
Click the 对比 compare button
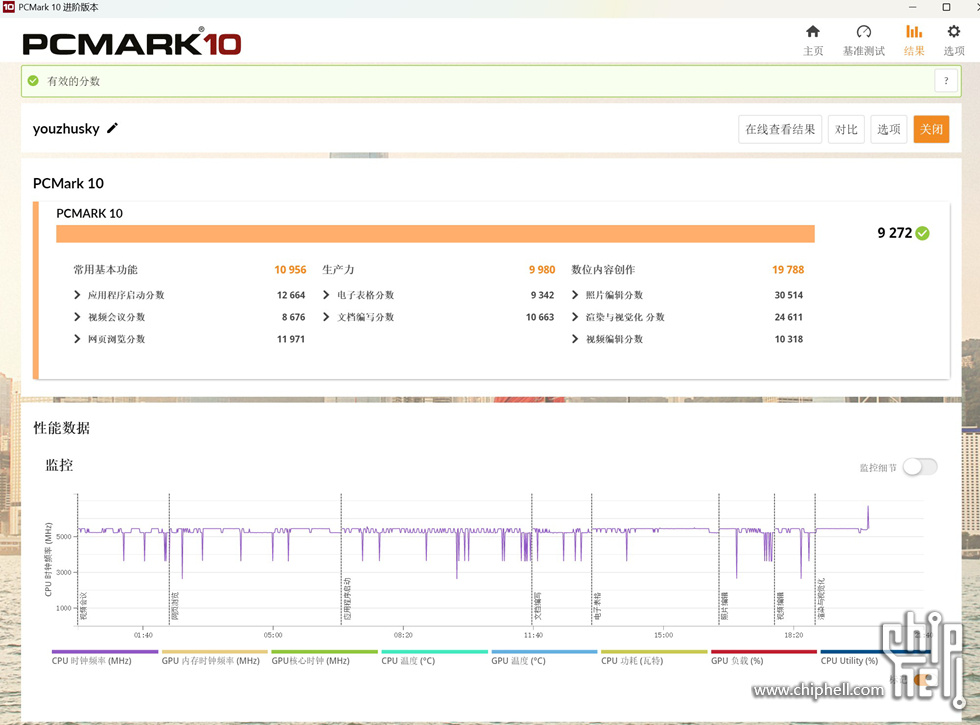pyautogui.click(x=846, y=129)
